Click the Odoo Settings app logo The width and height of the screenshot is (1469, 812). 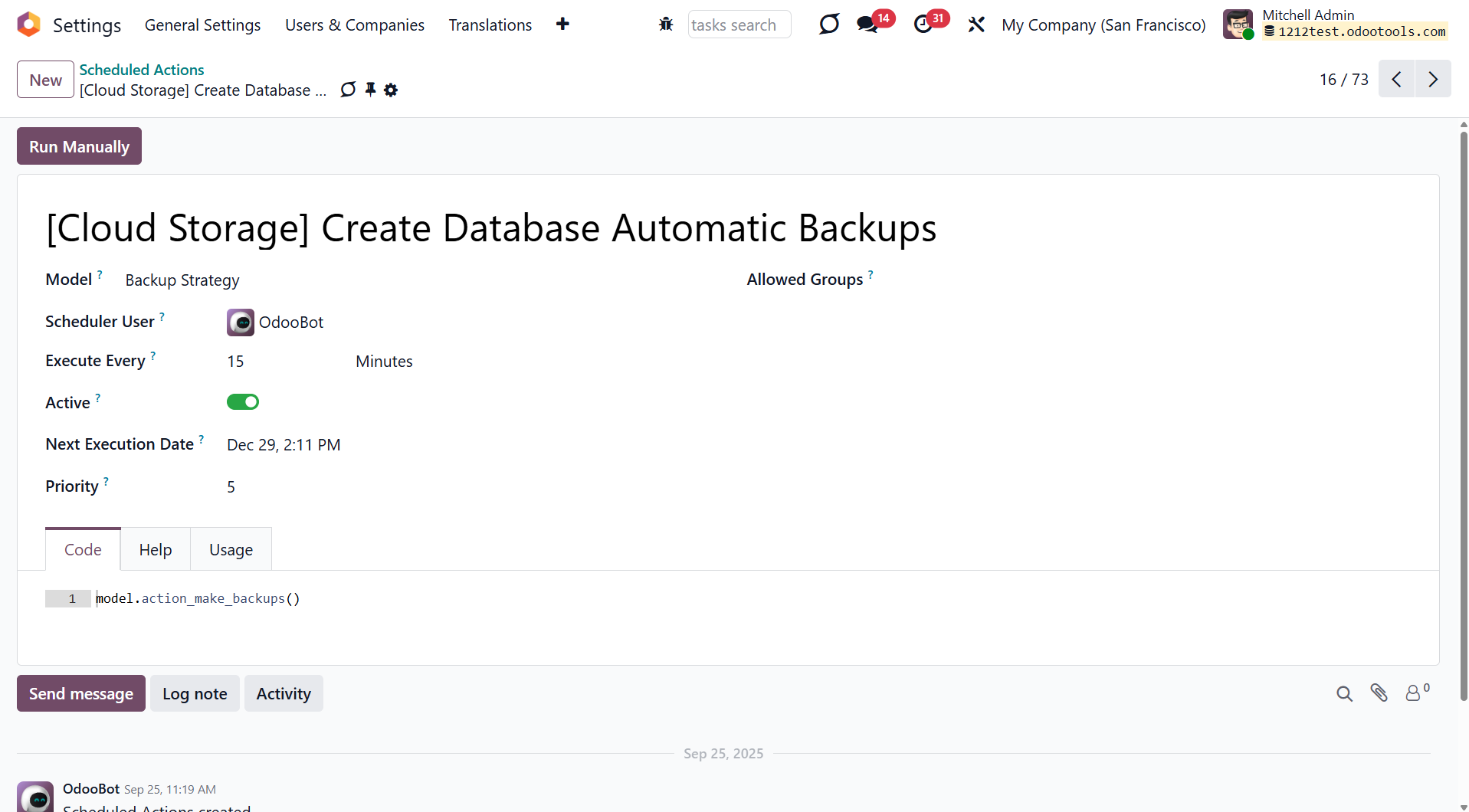point(28,25)
